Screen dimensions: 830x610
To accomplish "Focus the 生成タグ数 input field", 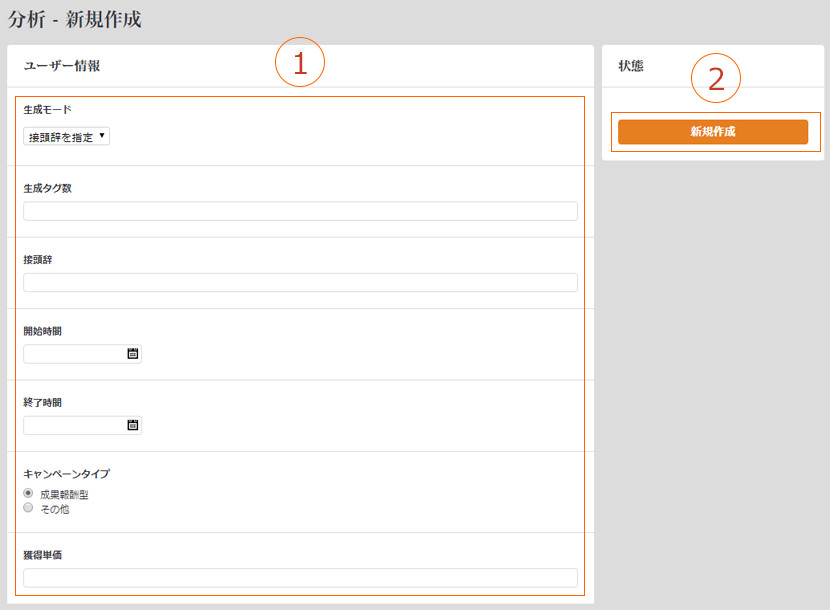I will click(x=300, y=211).
